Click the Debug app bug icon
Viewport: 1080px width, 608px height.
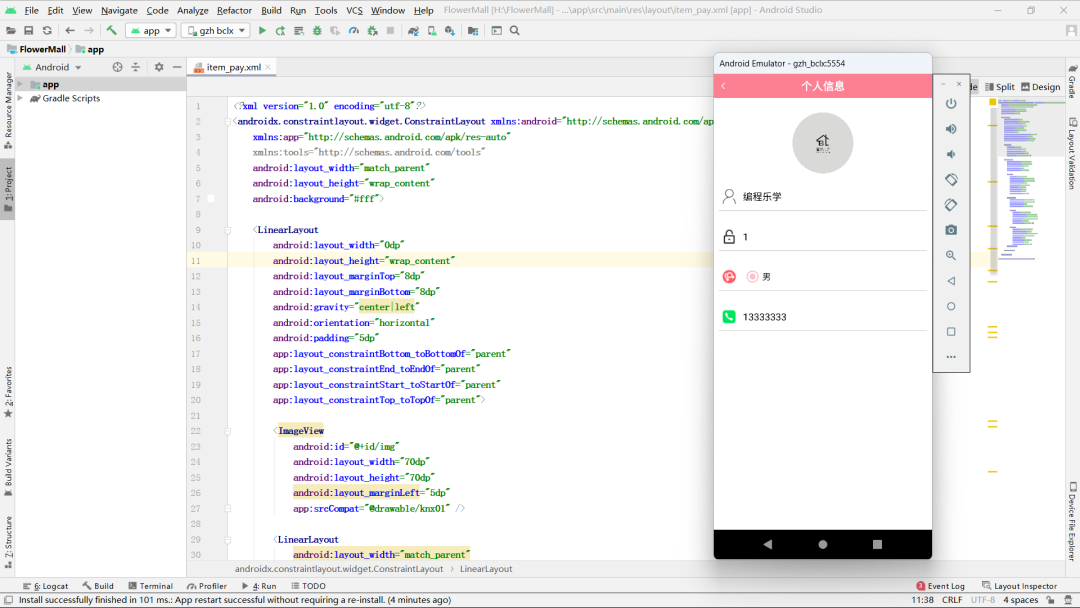pos(317,31)
